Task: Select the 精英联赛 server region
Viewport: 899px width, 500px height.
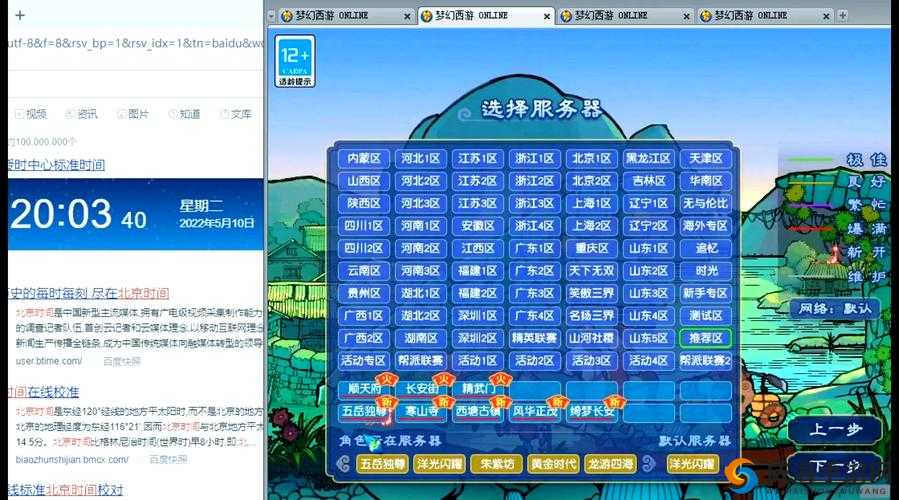Action: click(534, 338)
